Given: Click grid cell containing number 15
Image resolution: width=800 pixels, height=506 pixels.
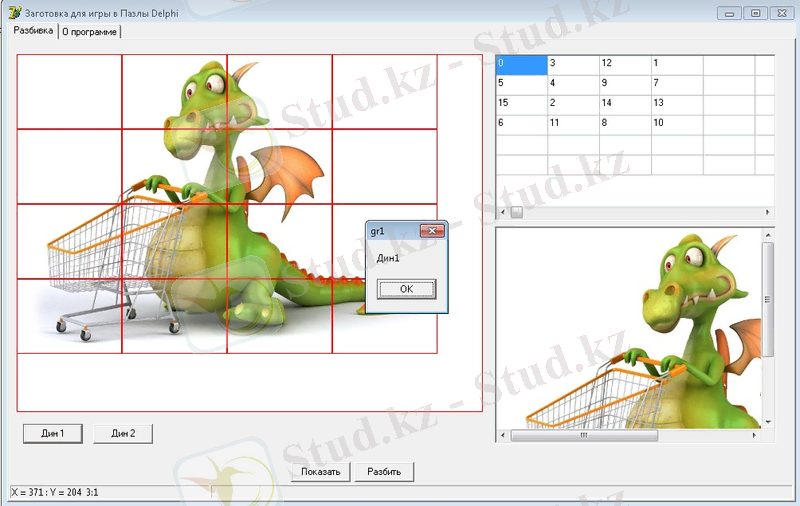Looking at the screenshot, I should (521, 103).
